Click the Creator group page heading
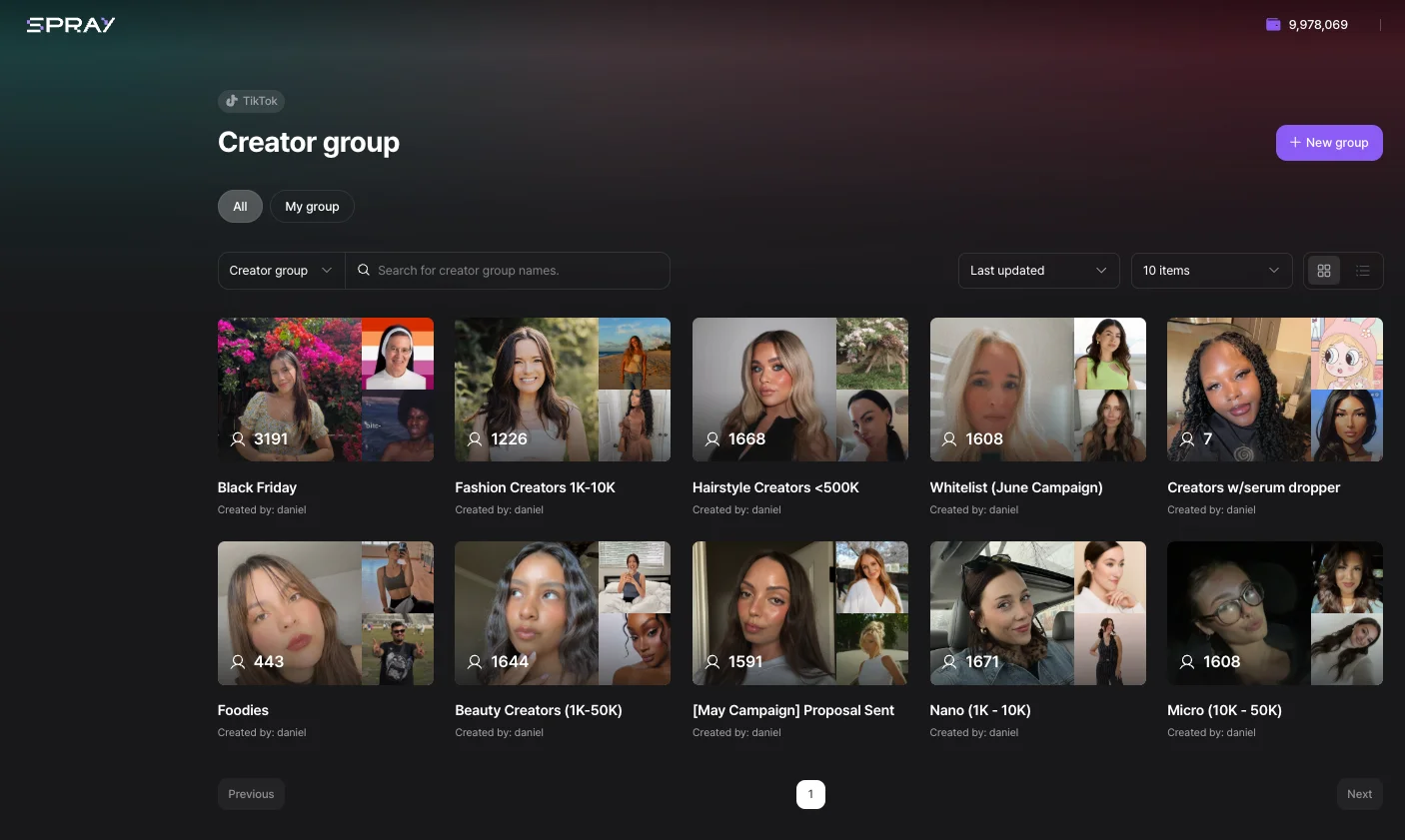This screenshot has width=1405, height=840. click(x=309, y=143)
